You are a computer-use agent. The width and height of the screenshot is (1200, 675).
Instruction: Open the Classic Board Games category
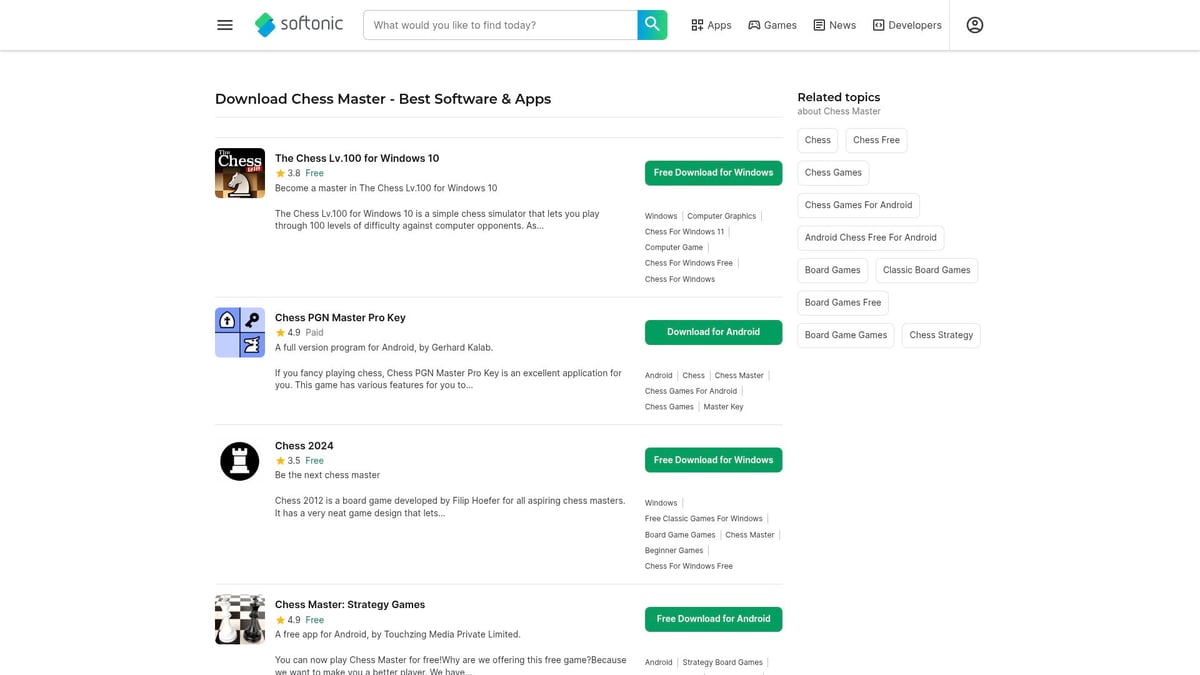[x=926, y=270]
